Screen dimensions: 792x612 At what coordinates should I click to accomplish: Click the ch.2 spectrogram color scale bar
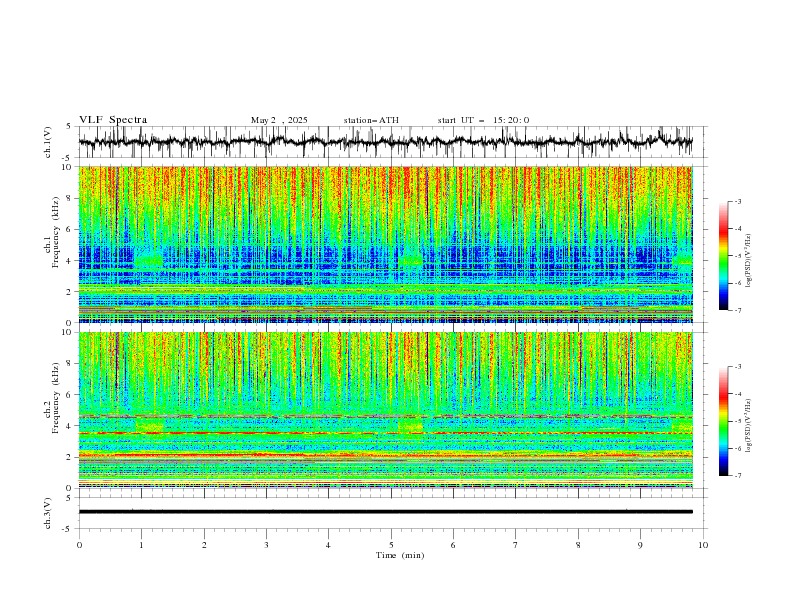[x=723, y=421]
